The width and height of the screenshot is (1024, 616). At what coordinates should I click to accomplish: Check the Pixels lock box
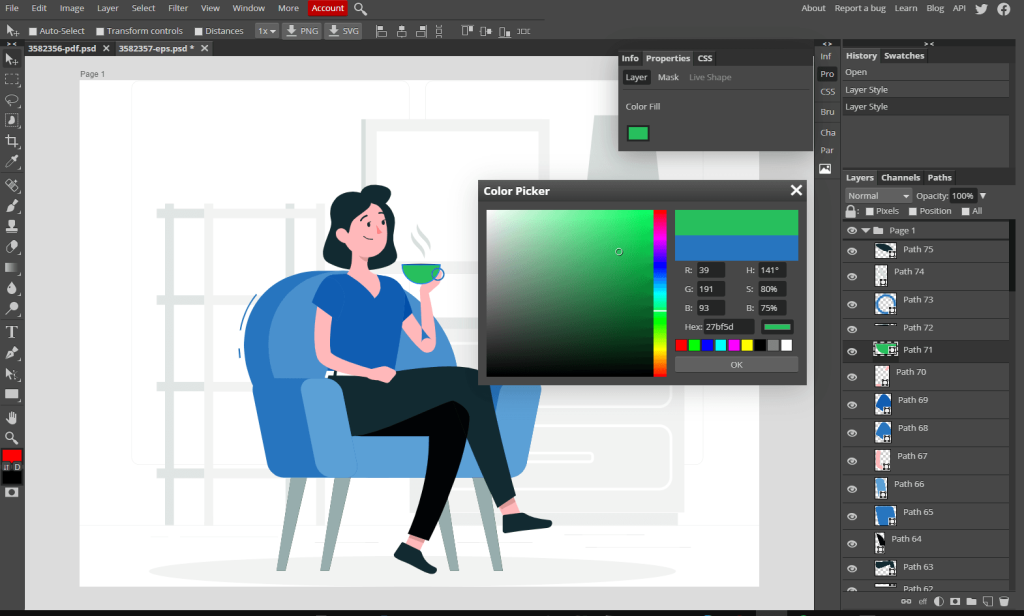point(870,212)
